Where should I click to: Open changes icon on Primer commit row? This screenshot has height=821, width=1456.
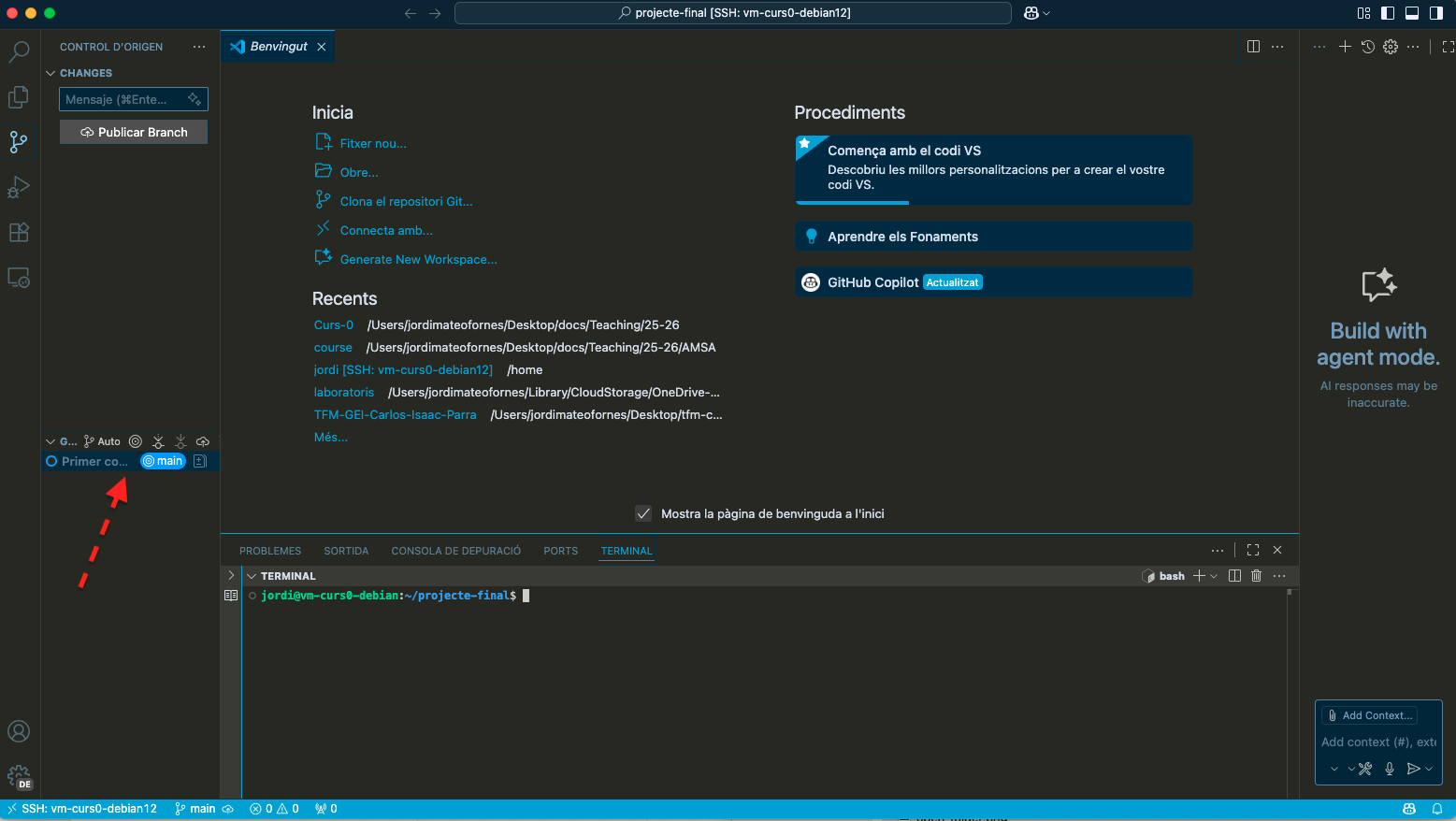[200, 461]
